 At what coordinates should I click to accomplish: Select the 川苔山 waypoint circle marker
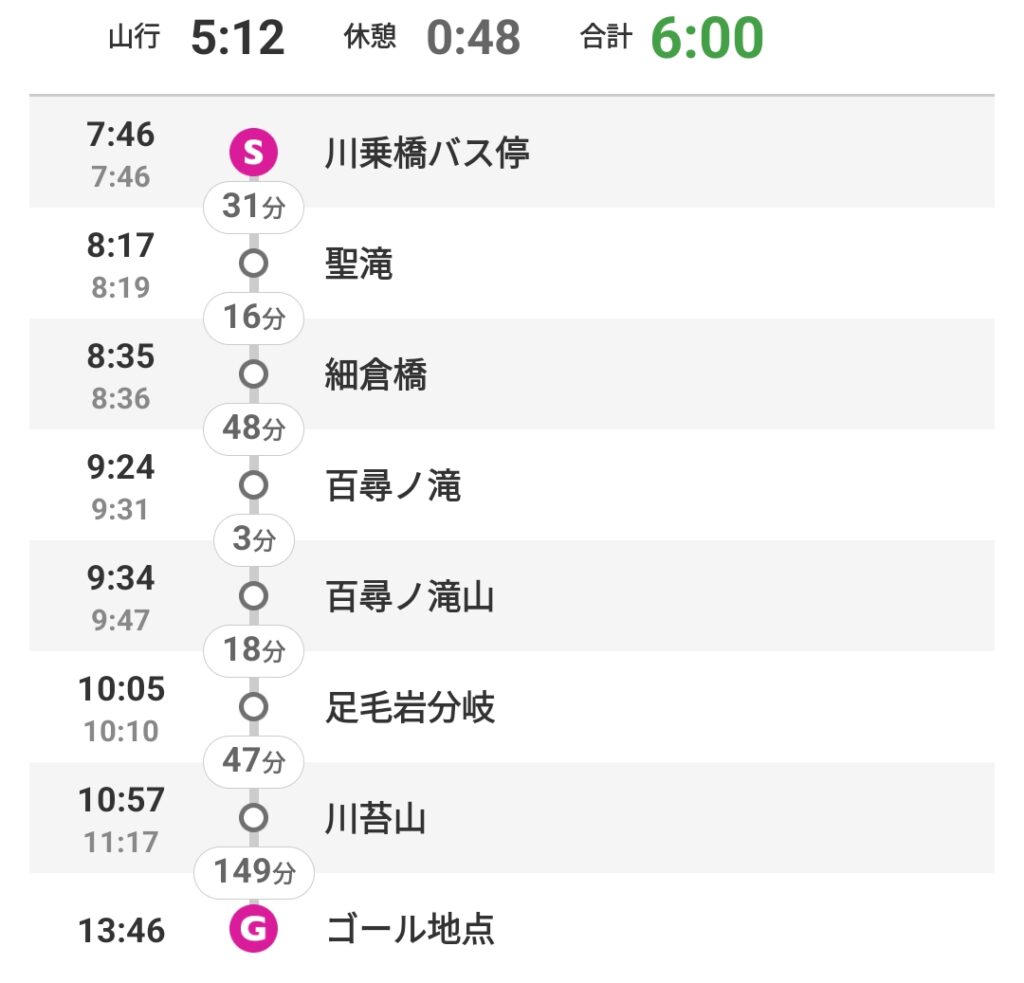(x=253, y=818)
